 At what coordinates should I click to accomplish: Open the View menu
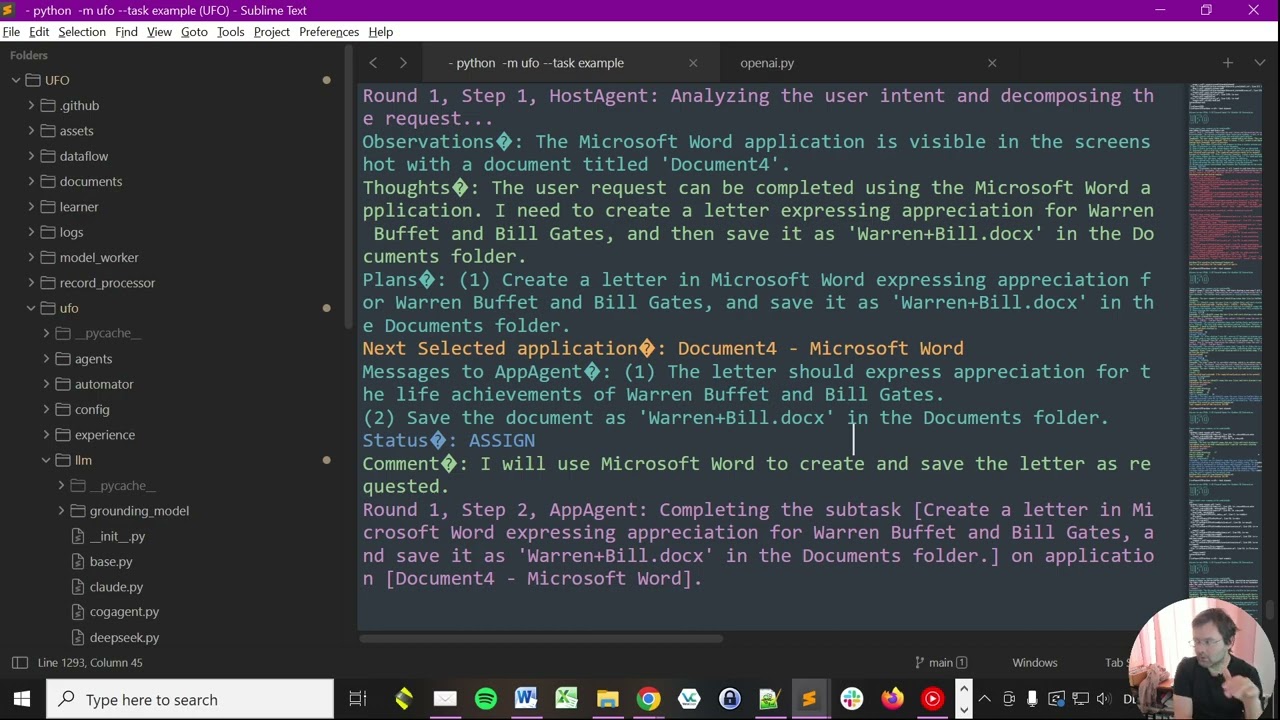click(x=159, y=32)
